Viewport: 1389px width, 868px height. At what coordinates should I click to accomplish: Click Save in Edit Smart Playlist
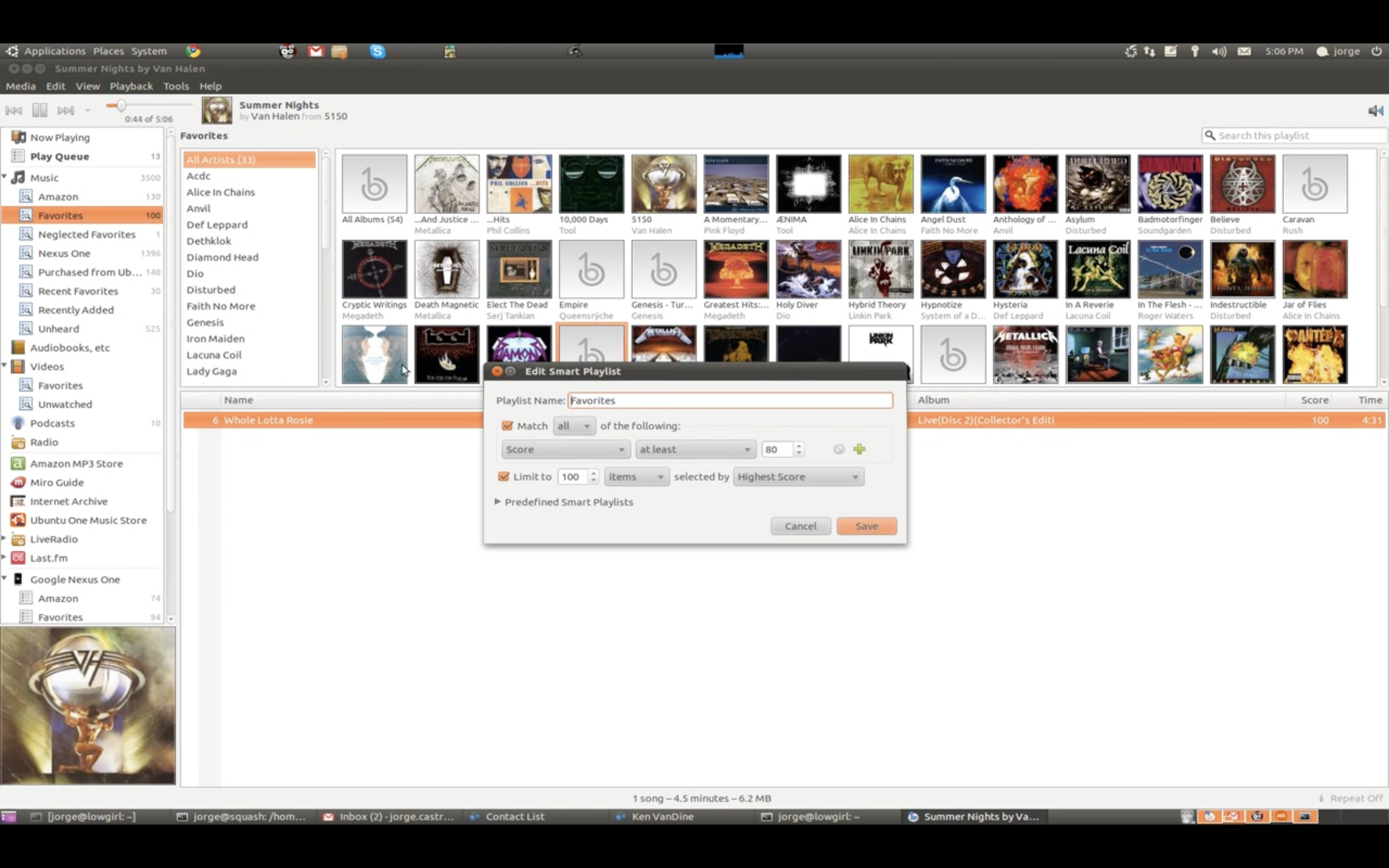tap(866, 526)
